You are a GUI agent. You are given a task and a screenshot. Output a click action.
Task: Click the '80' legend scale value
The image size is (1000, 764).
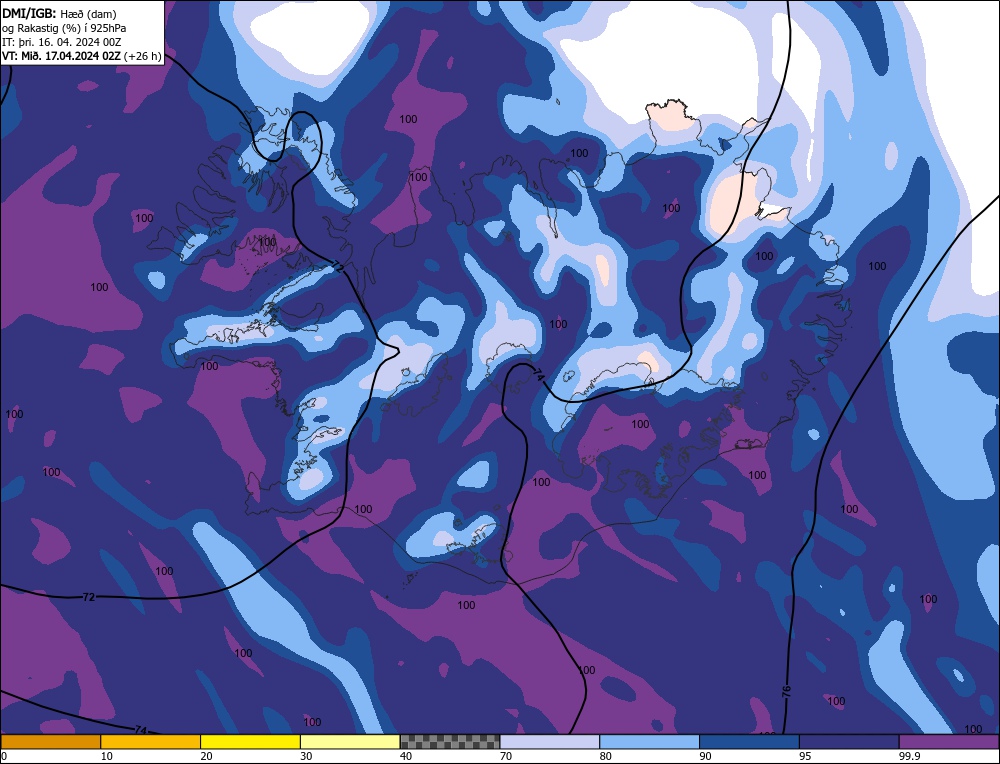coord(606,756)
